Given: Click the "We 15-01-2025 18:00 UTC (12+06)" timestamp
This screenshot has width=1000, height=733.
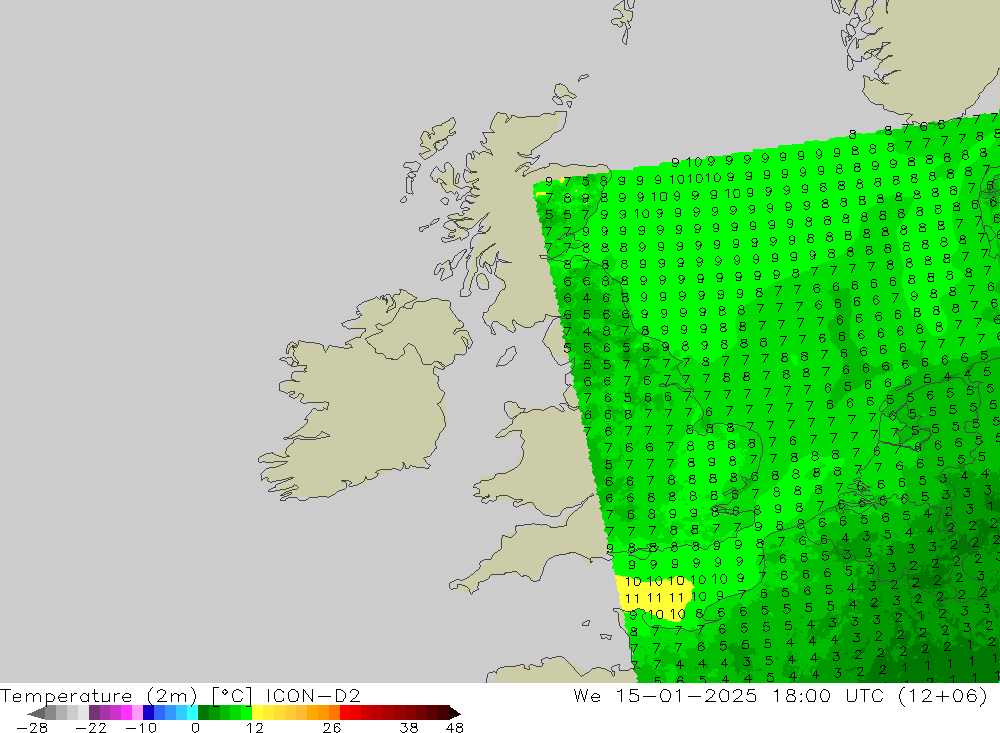Looking at the screenshot, I should click(x=780, y=695).
